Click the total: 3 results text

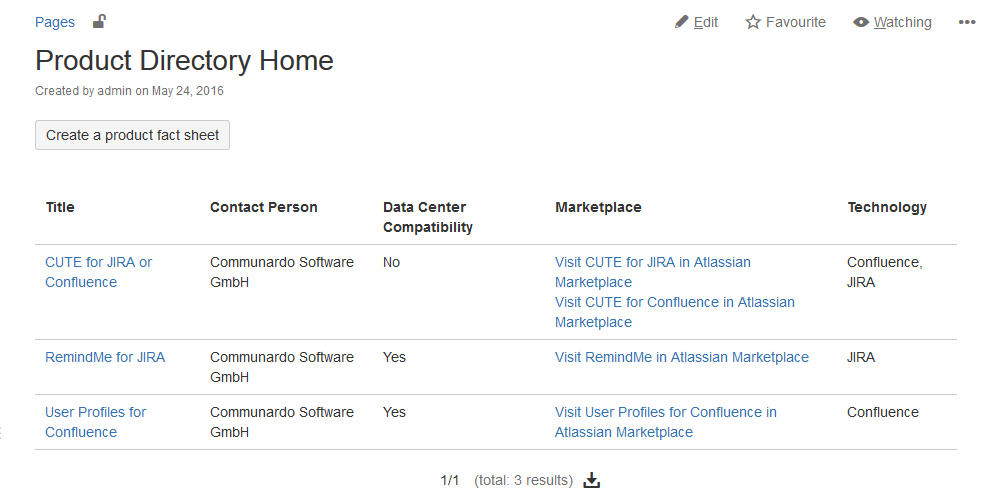click(x=524, y=481)
